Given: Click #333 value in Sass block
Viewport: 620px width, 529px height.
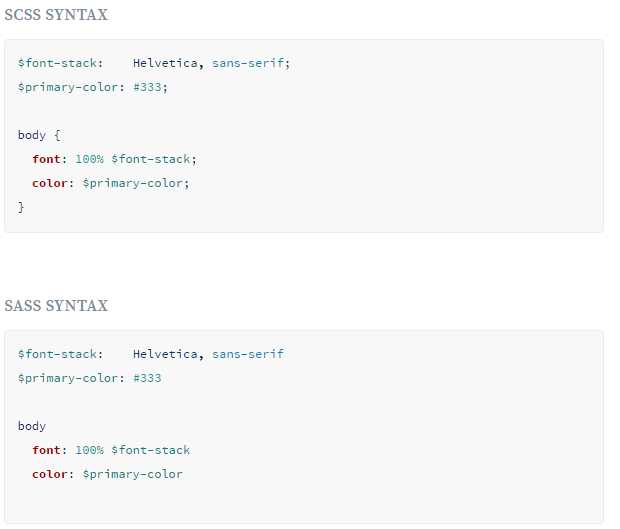Looking at the screenshot, I should (x=147, y=378).
